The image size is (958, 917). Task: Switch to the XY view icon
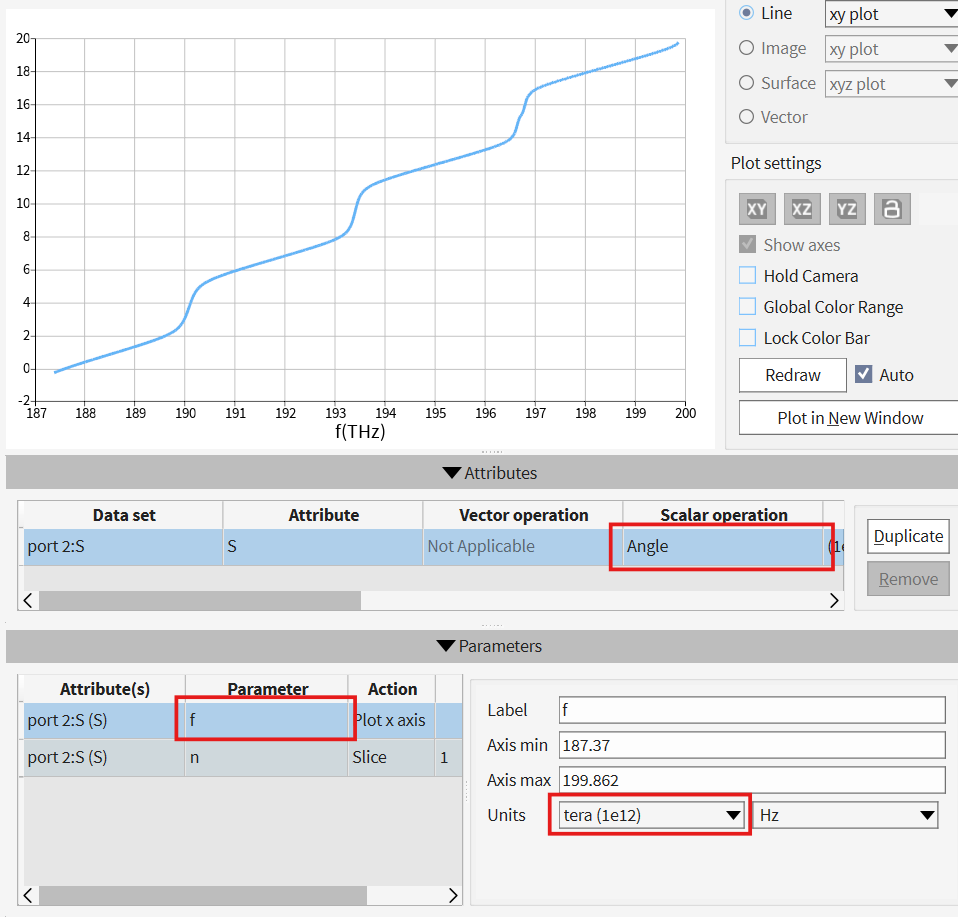757,209
